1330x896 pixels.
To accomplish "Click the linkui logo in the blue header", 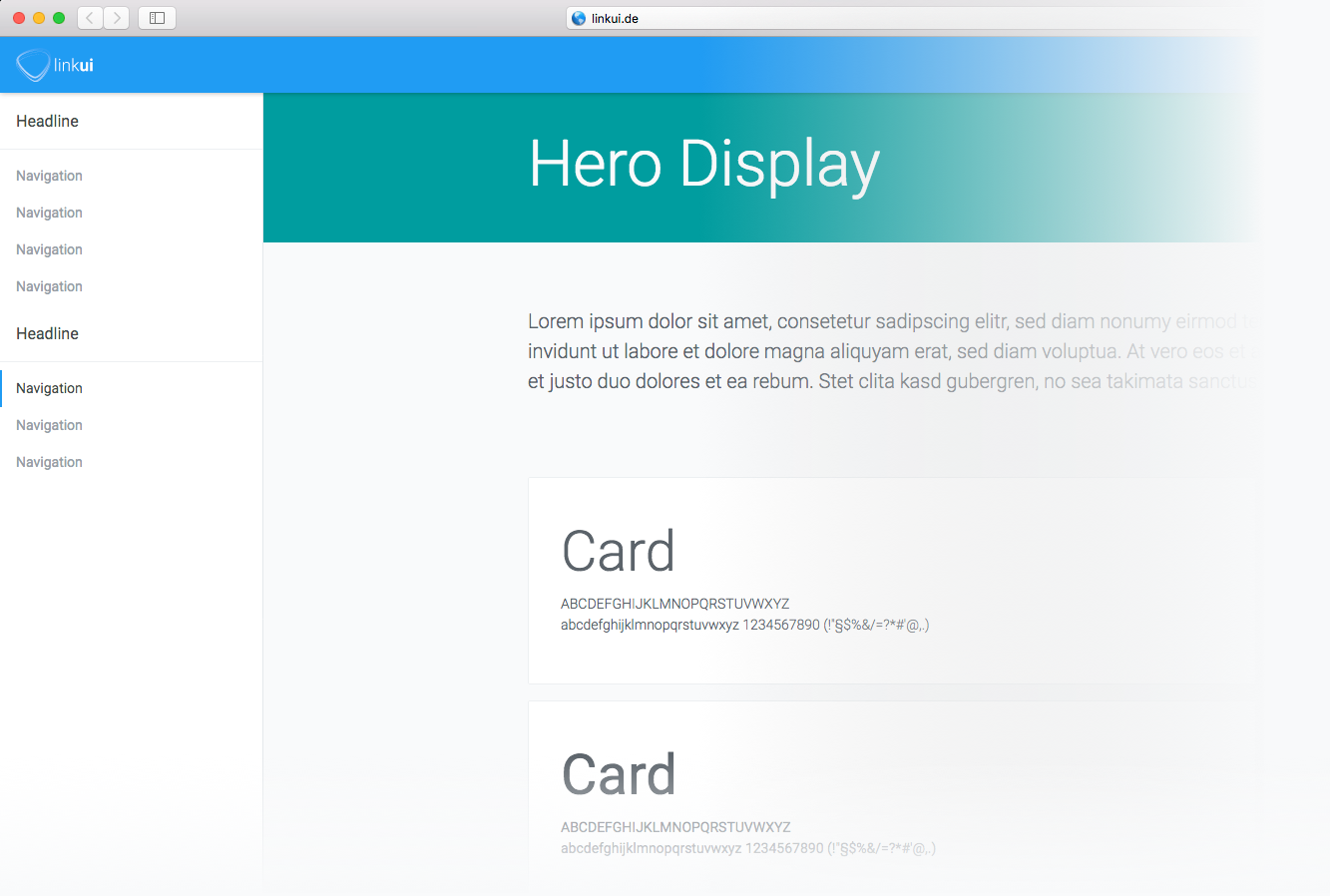I will 55,65.
